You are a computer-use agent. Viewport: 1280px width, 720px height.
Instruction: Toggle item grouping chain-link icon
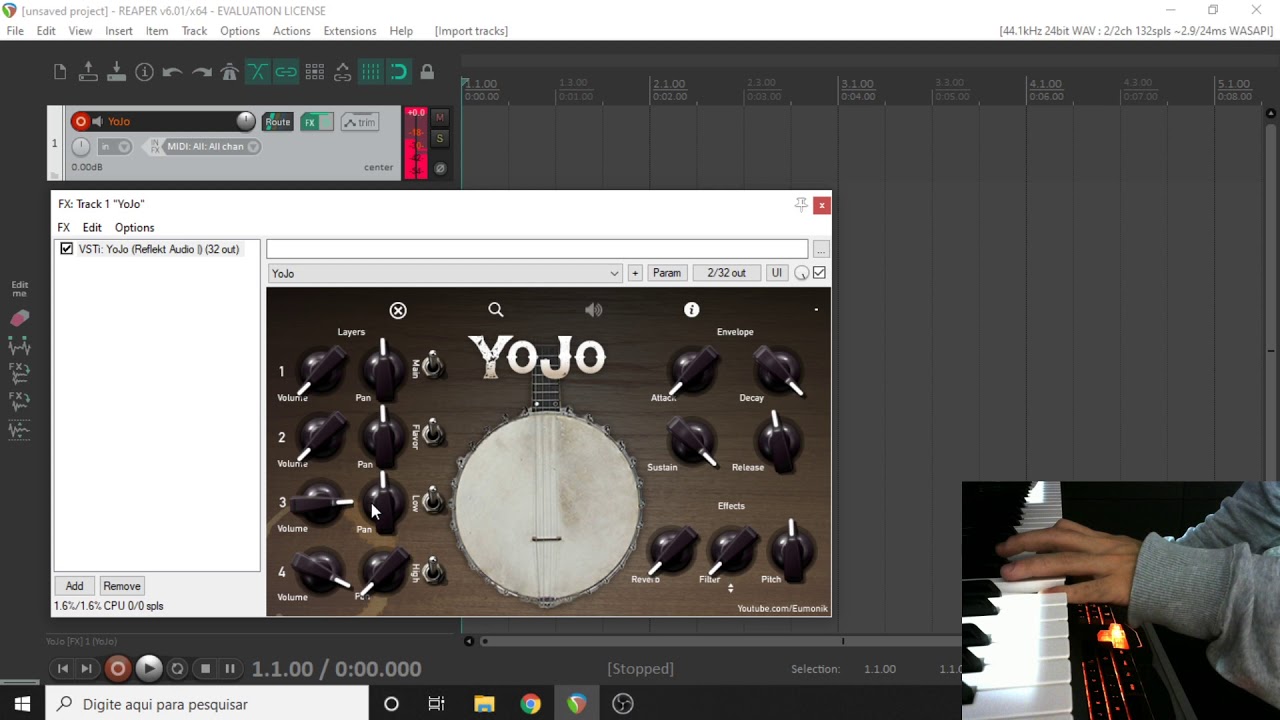286,72
